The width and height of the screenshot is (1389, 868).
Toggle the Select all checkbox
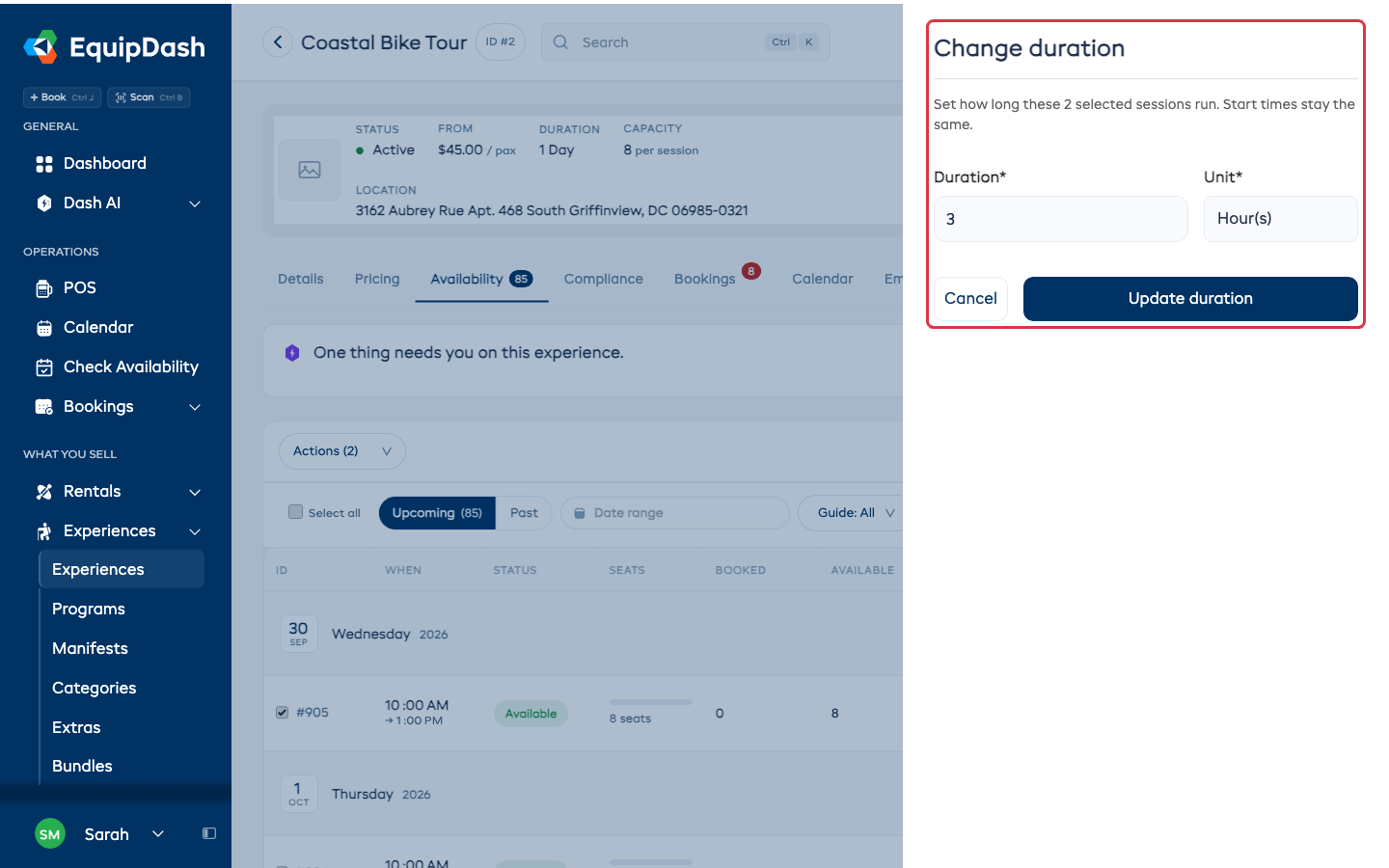296,512
